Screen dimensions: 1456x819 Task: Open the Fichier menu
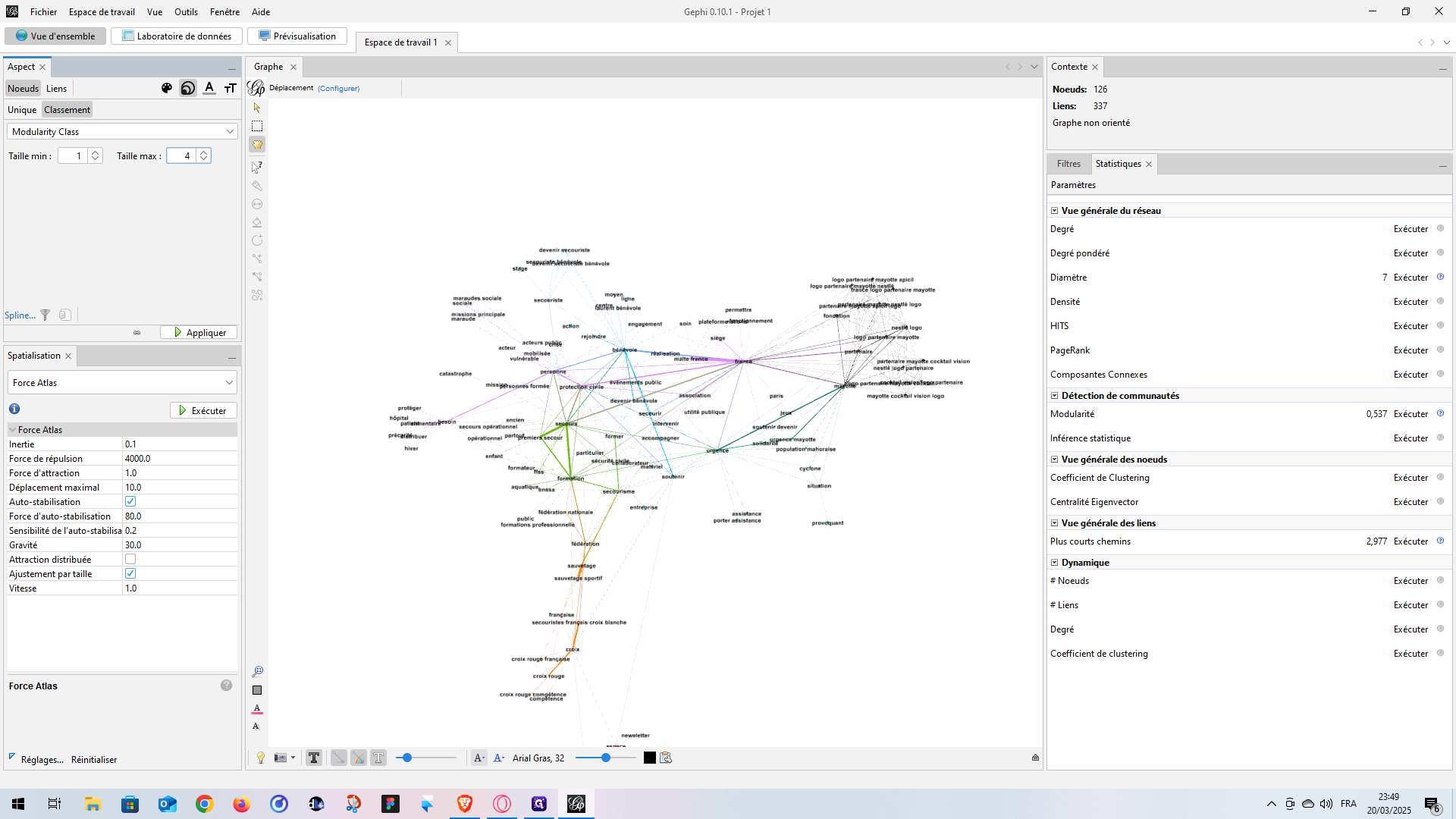click(x=43, y=11)
